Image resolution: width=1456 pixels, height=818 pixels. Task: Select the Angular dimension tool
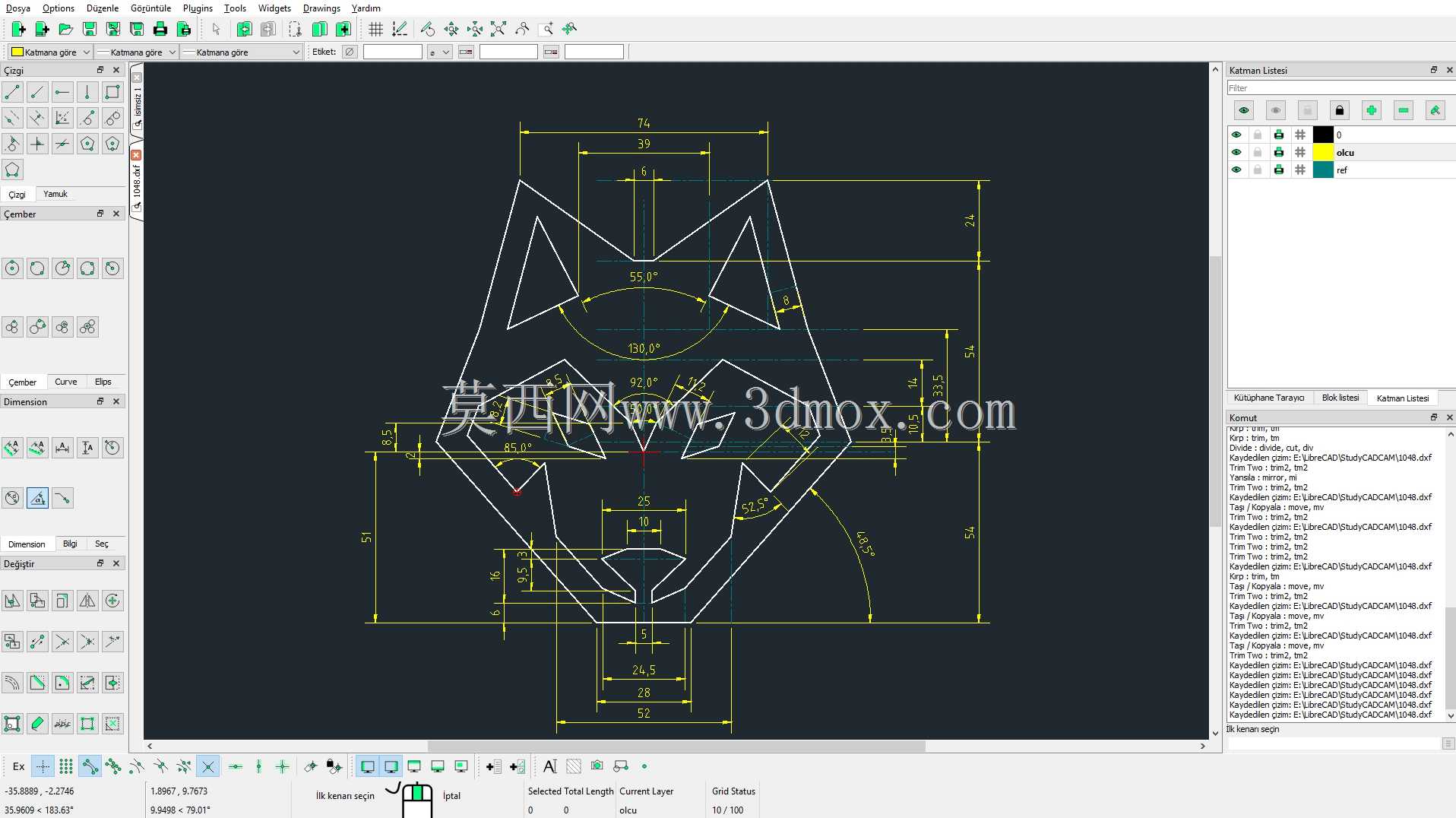point(37,499)
